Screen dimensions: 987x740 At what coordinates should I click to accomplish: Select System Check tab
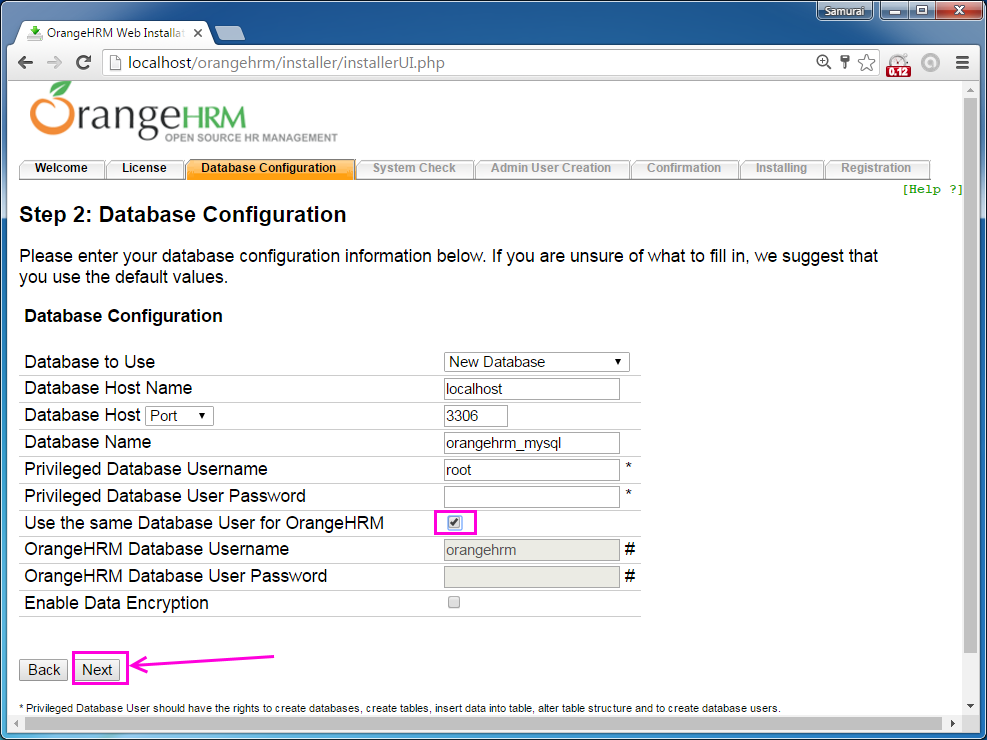[x=414, y=168]
